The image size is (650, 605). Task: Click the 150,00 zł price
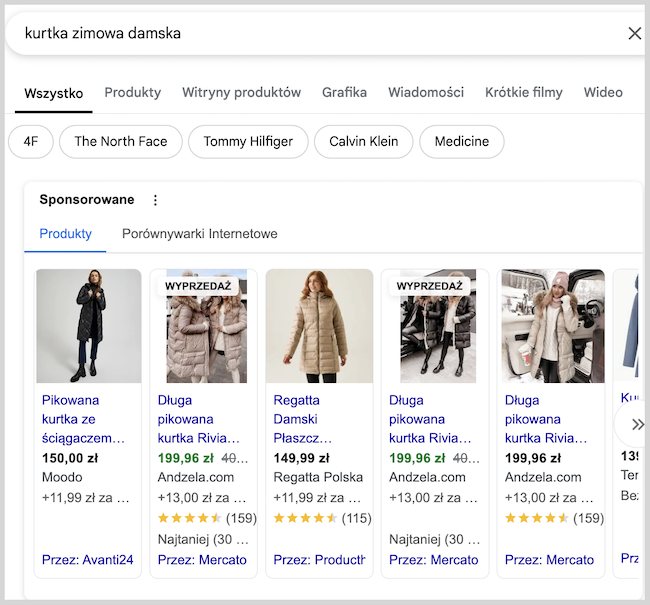[70, 458]
